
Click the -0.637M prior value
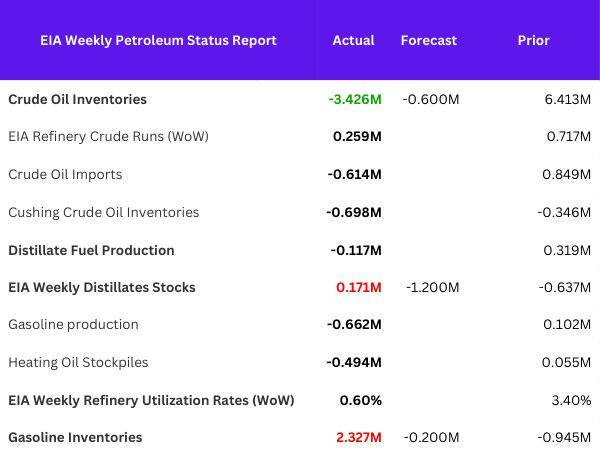(x=565, y=287)
